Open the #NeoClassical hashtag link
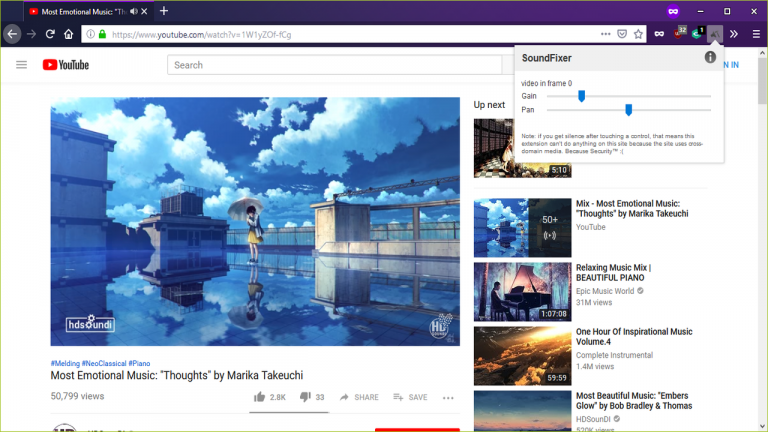This screenshot has width=768, height=432. click(x=104, y=363)
